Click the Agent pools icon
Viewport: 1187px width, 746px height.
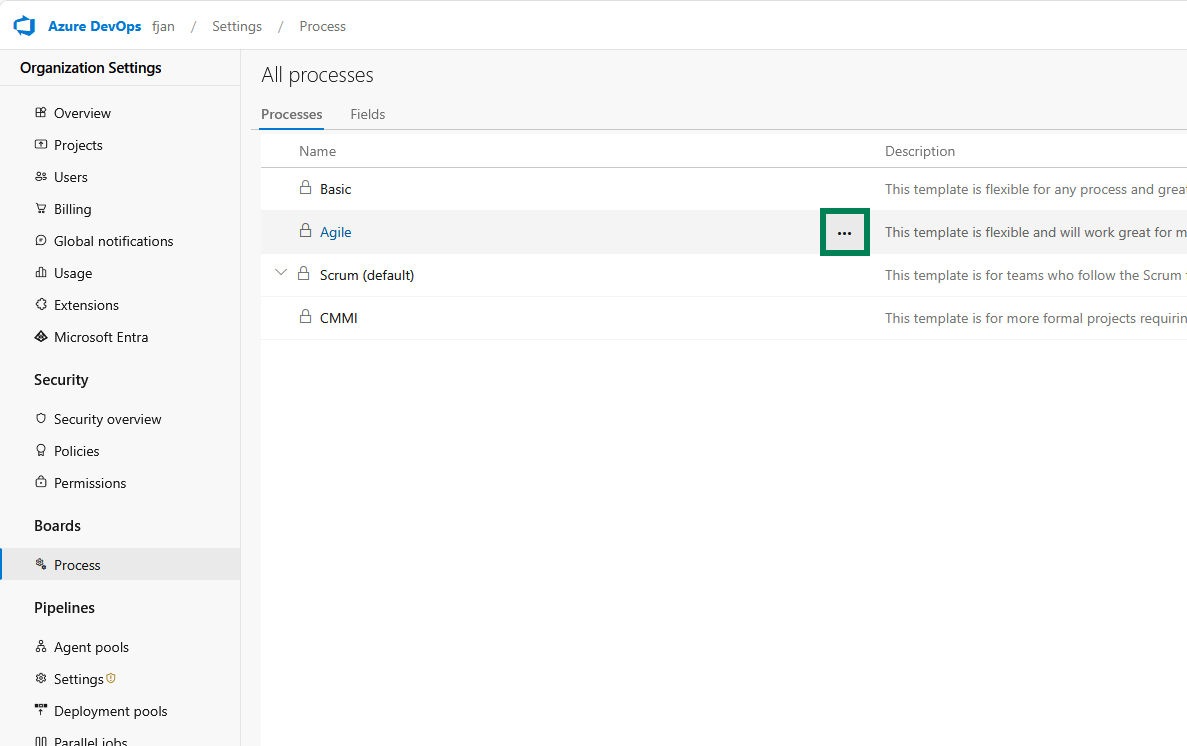40,647
